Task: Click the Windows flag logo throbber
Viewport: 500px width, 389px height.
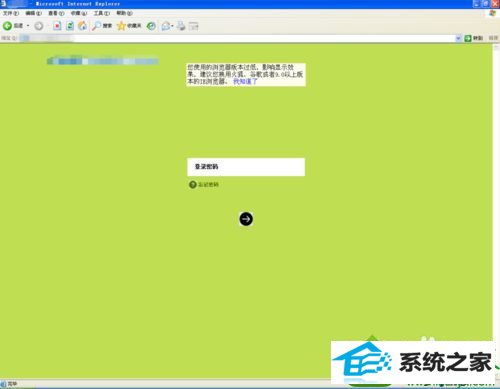Action: point(492,13)
